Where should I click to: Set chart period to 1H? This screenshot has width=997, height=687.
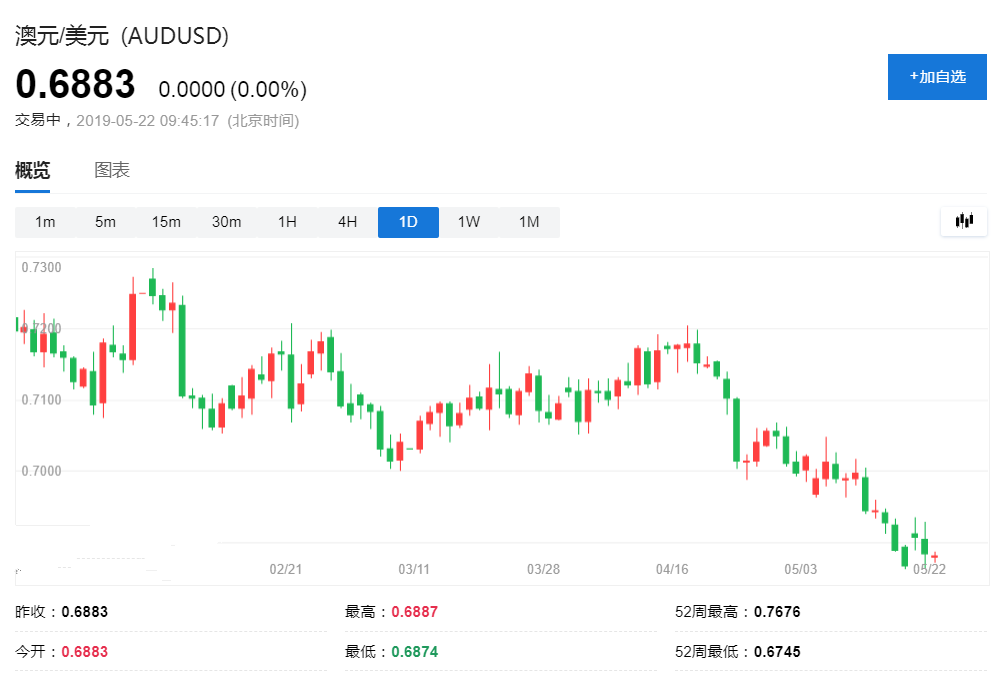(287, 222)
